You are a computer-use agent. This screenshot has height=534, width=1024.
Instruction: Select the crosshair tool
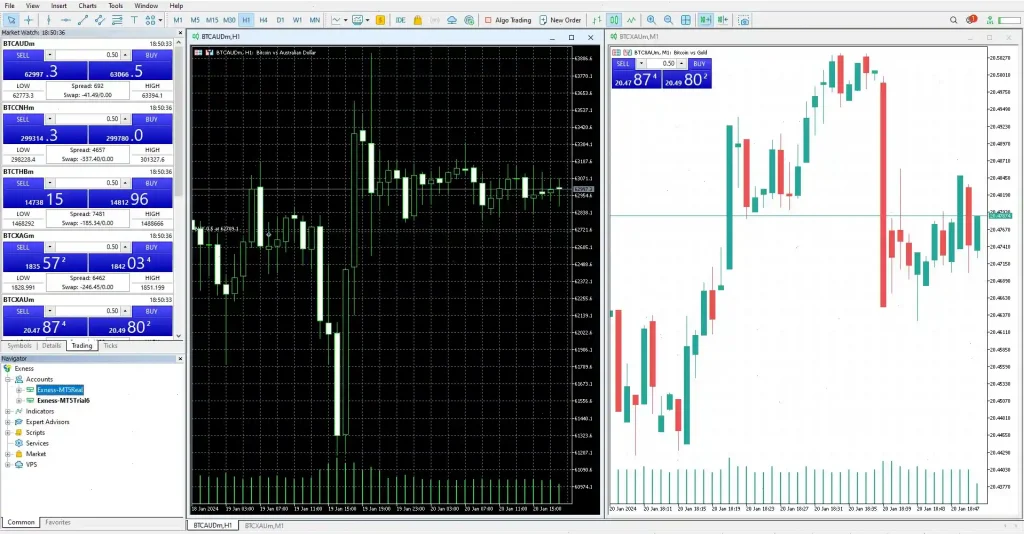click(29, 20)
